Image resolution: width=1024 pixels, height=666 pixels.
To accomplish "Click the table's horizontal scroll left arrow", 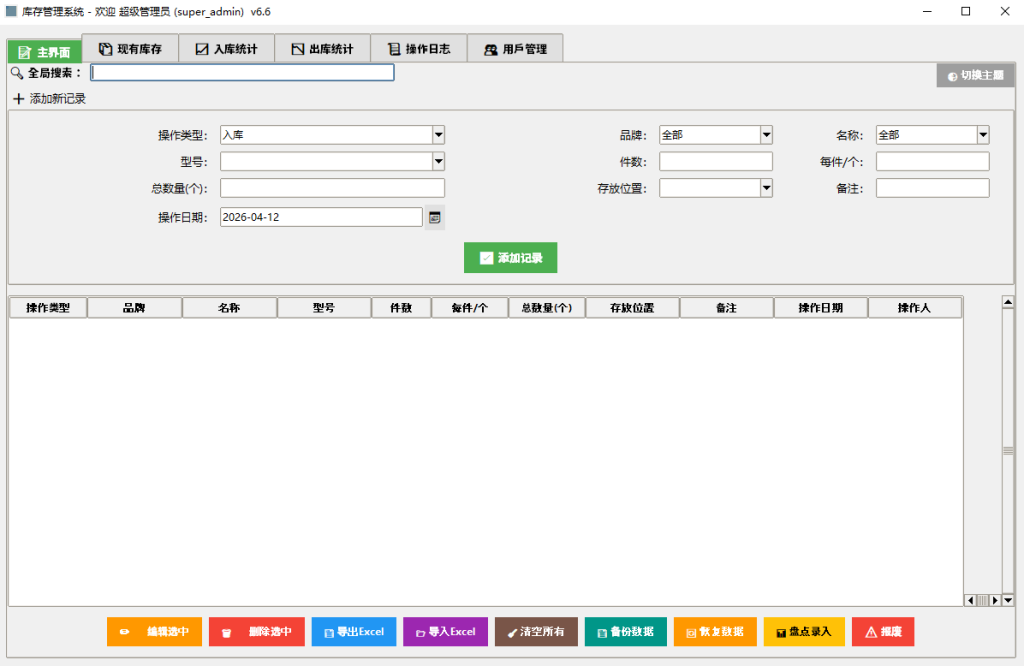I will pos(970,600).
